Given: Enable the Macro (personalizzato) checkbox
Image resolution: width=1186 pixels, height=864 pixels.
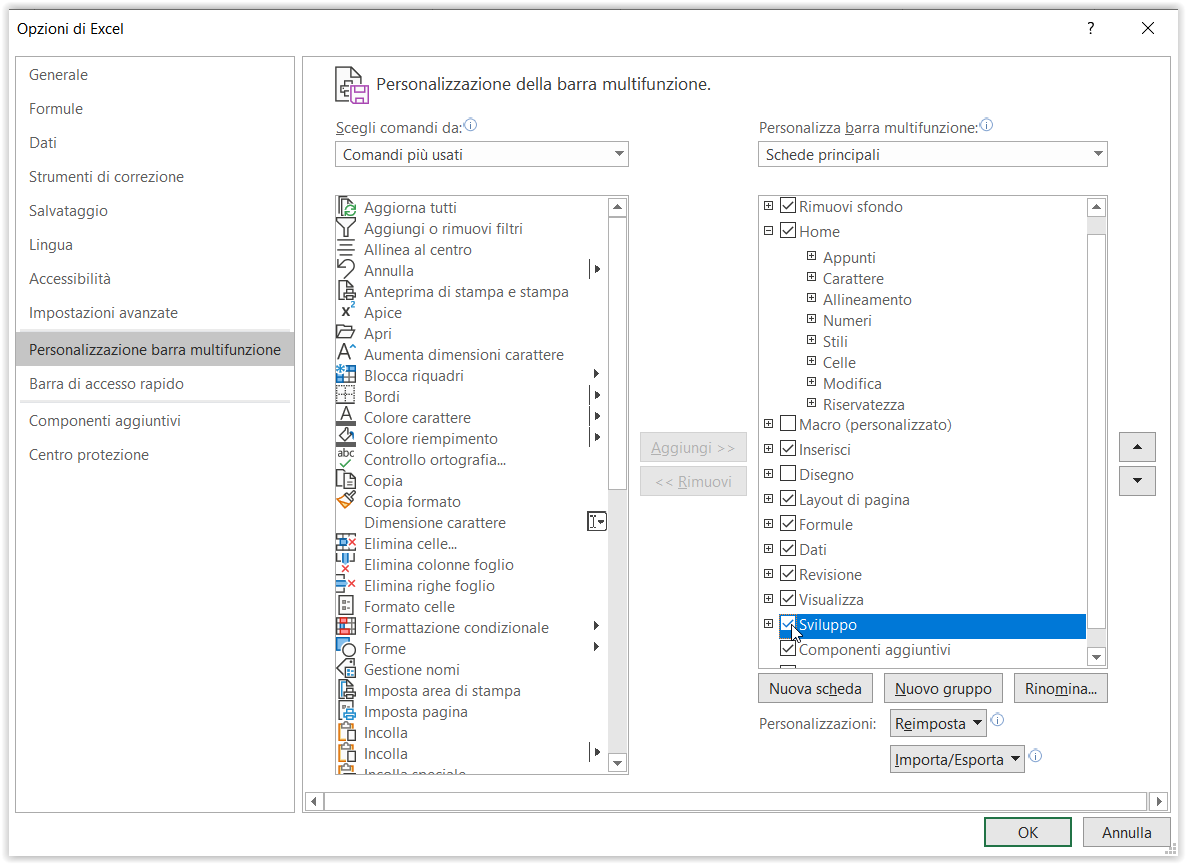Looking at the screenshot, I should (x=788, y=424).
